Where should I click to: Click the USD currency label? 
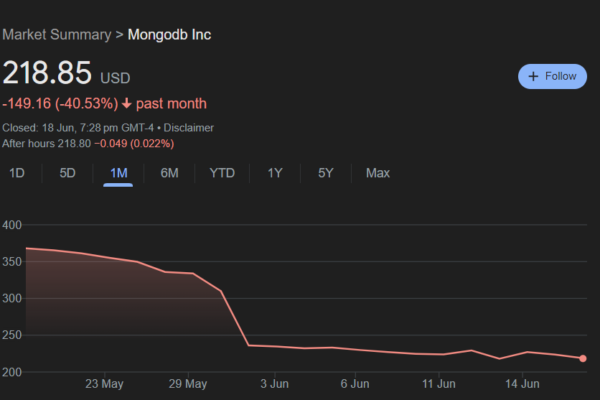click(x=115, y=78)
